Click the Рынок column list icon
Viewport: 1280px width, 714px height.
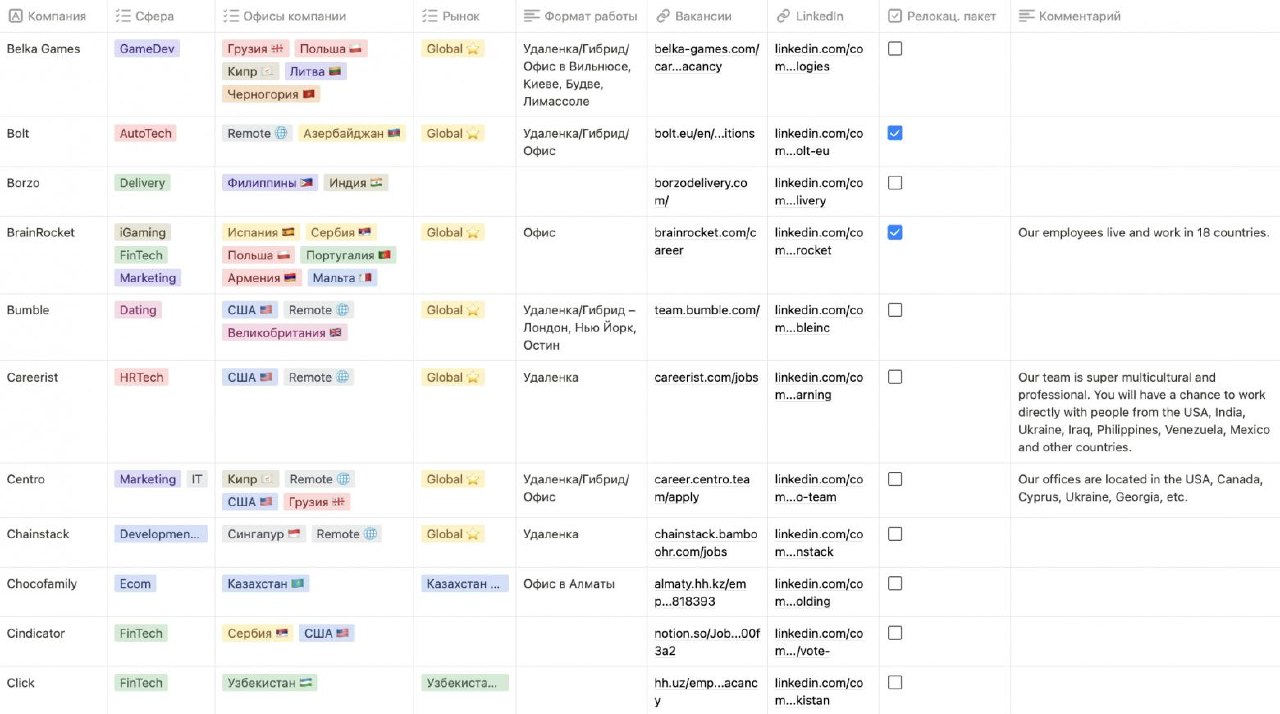430,16
